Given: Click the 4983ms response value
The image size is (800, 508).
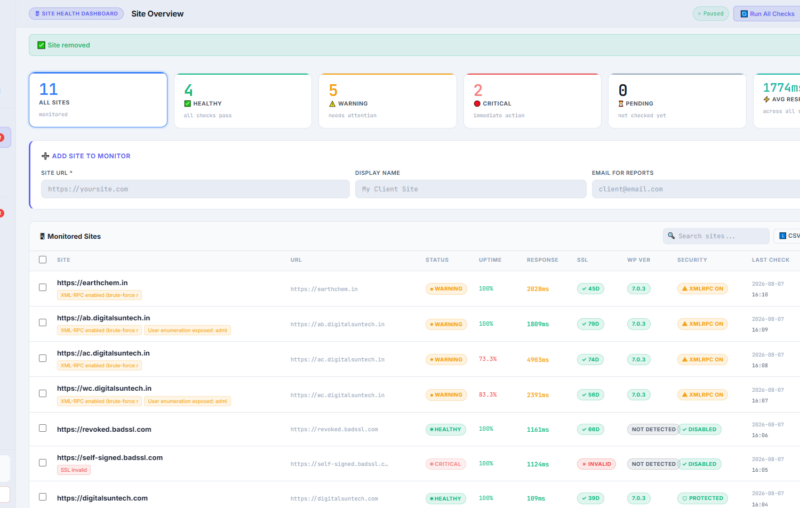Looking at the screenshot, I should (x=538, y=360).
